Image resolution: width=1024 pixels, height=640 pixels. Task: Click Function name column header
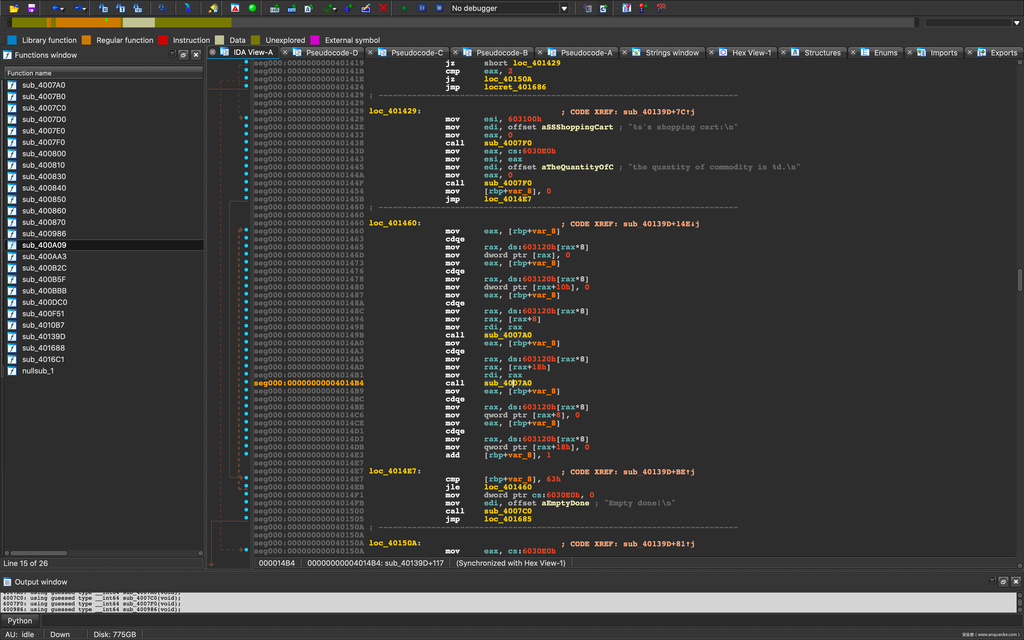point(30,73)
